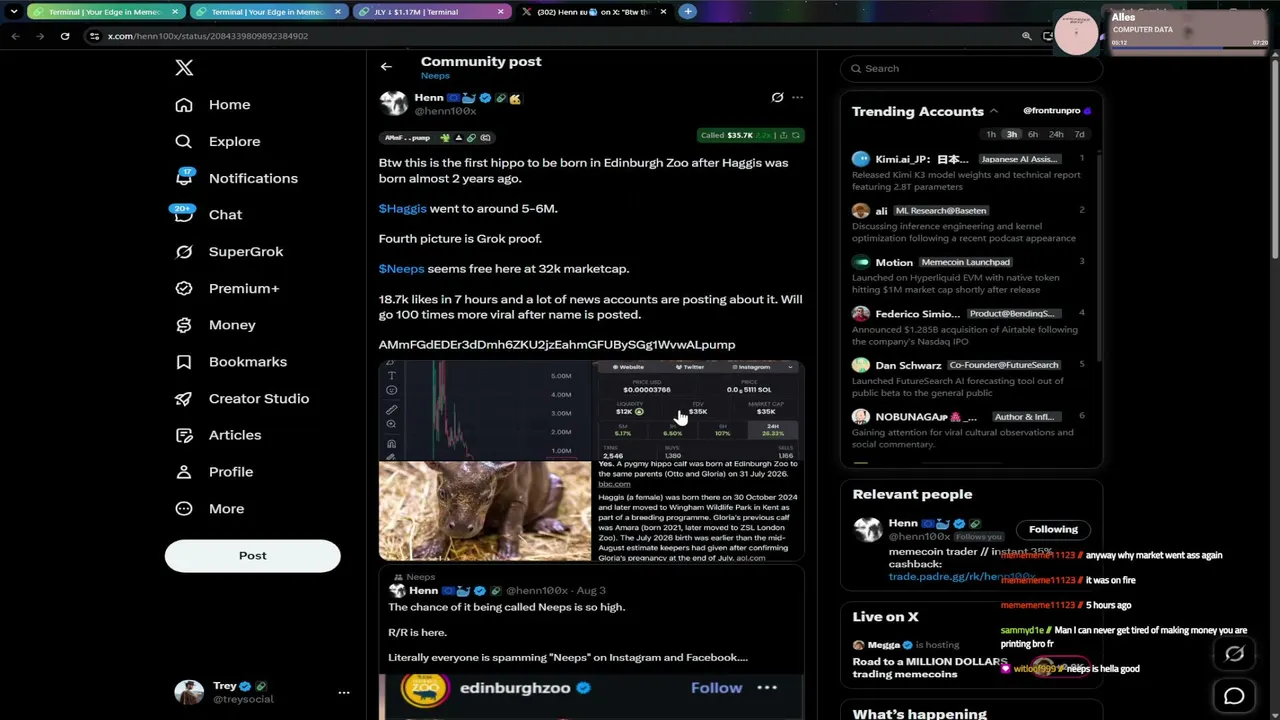This screenshot has height=720, width=1280.
Task: Open the Neeps community link under title
Action: (x=435, y=76)
